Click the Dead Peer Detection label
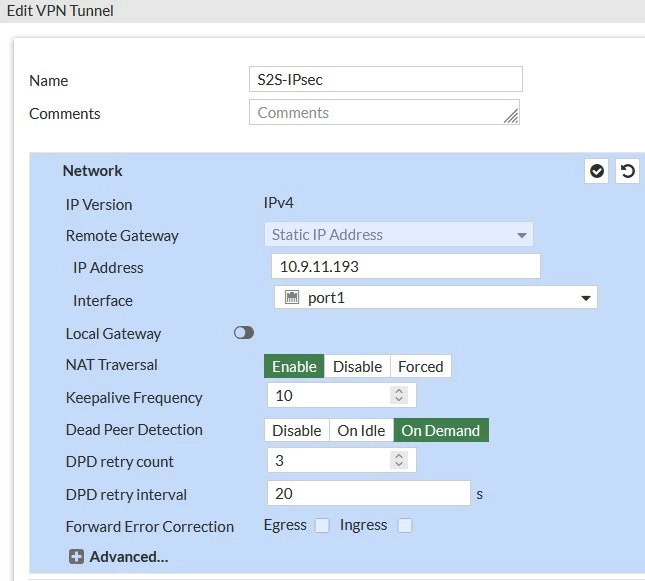 [134, 430]
